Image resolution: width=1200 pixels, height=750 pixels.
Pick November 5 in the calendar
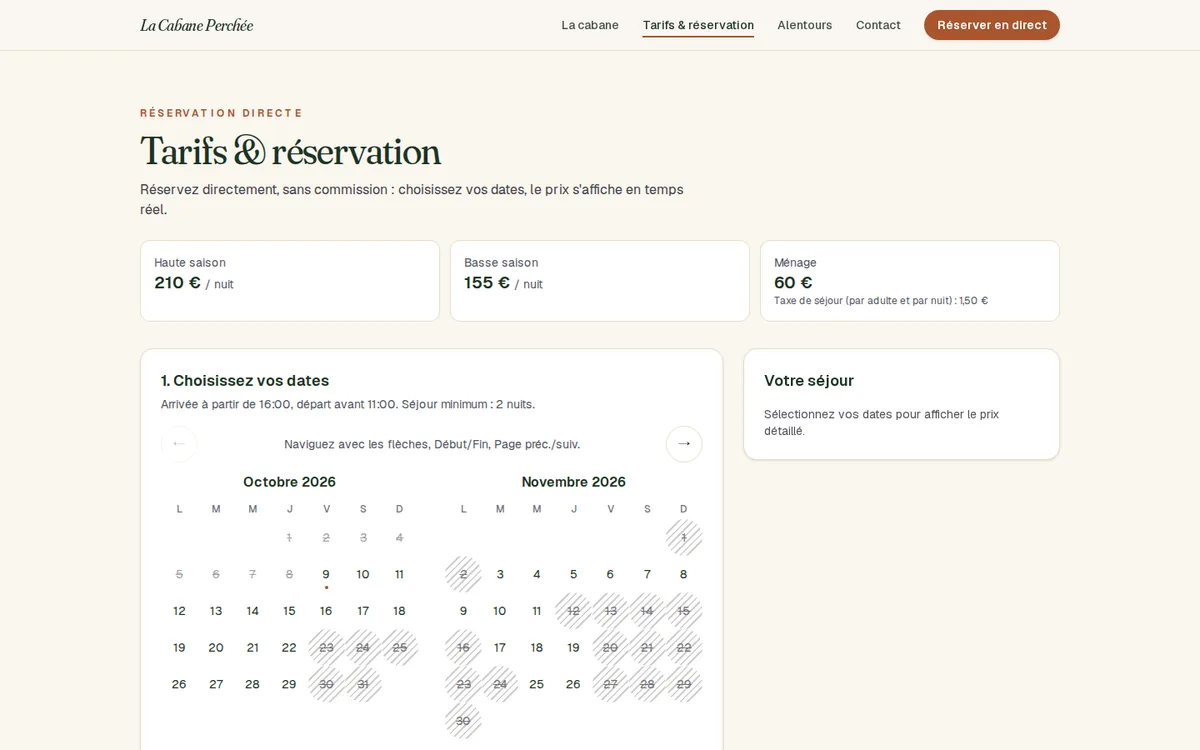tap(573, 574)
